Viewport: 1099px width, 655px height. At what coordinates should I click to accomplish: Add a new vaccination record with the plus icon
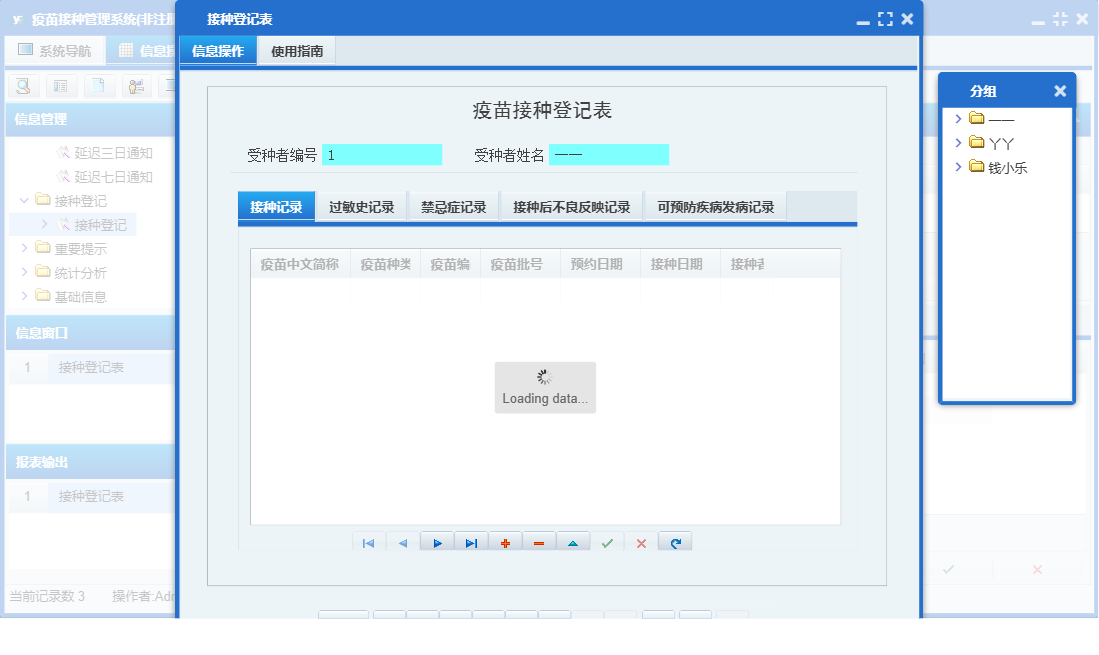(505, 541)
